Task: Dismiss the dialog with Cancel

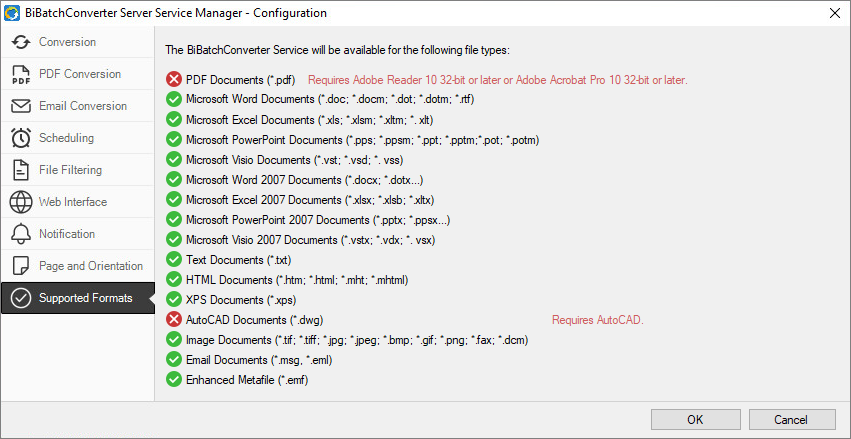Action: (x=791, y=419)
